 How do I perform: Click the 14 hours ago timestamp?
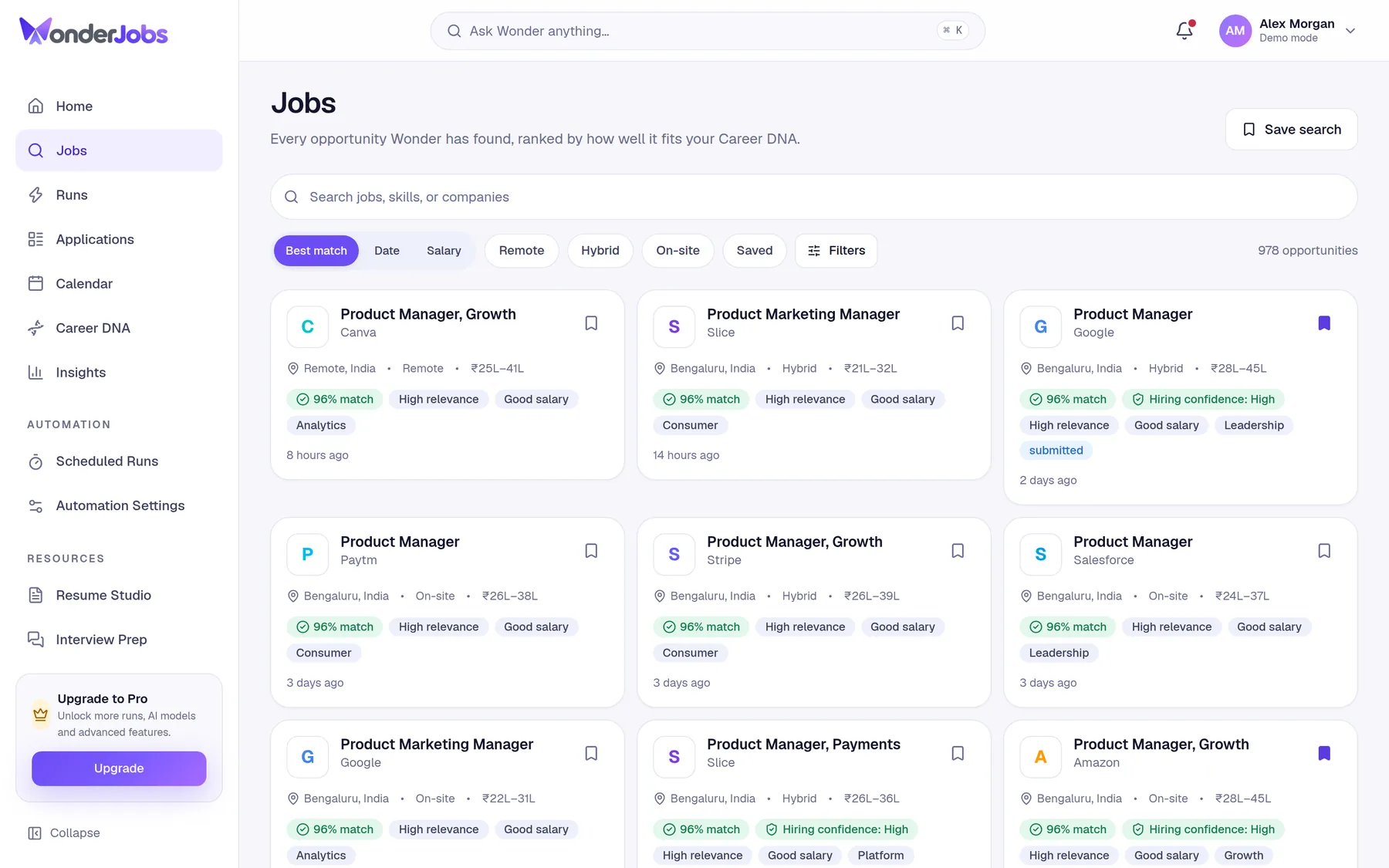tap(686, 455)
